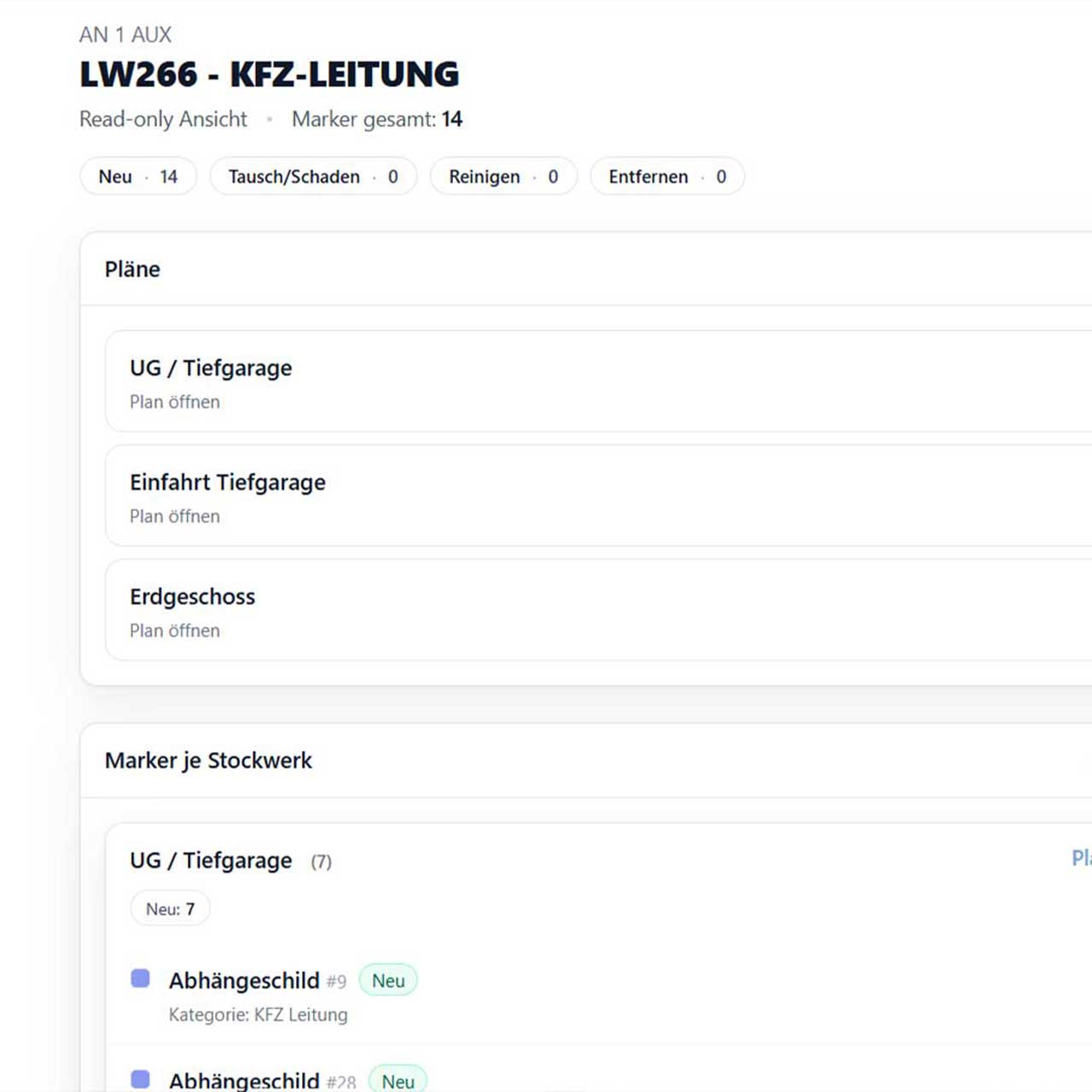Click purple color square of Abhängeschild #9

tap(141, 979)
